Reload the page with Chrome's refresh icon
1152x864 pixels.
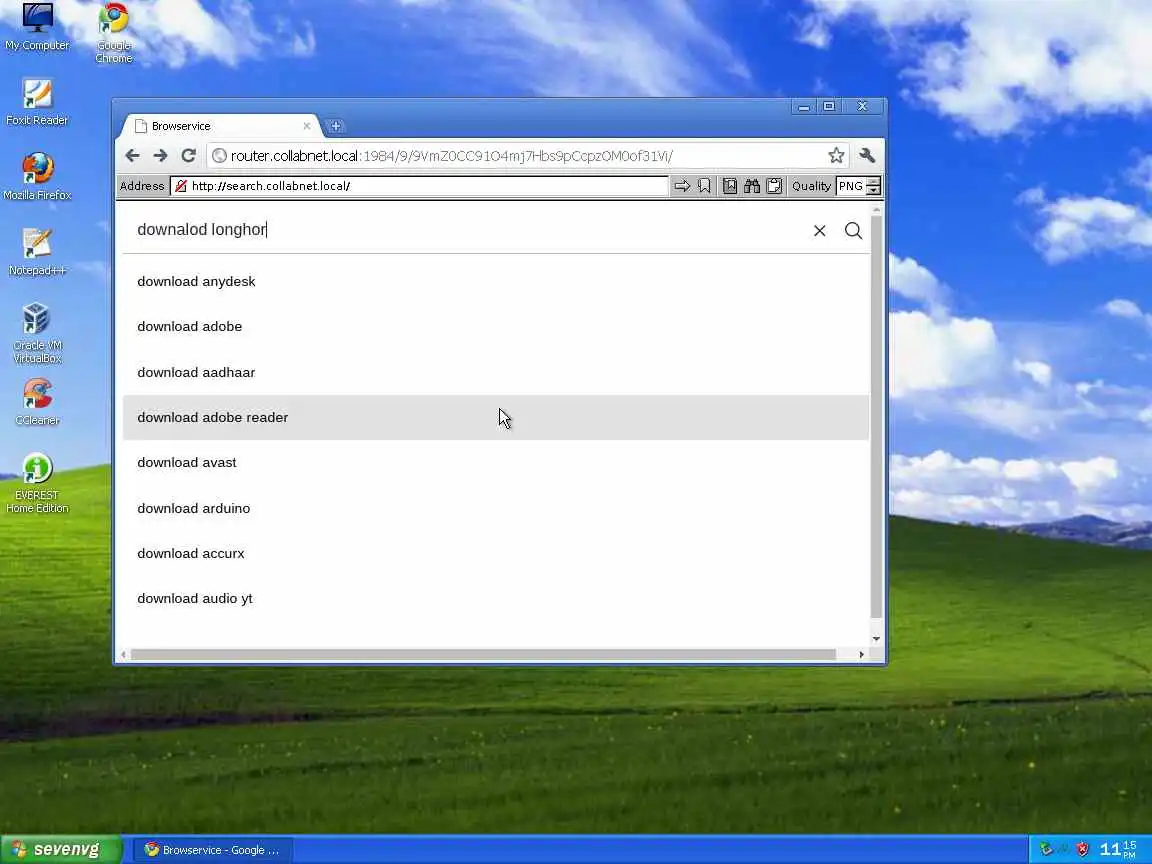point(188,156)
